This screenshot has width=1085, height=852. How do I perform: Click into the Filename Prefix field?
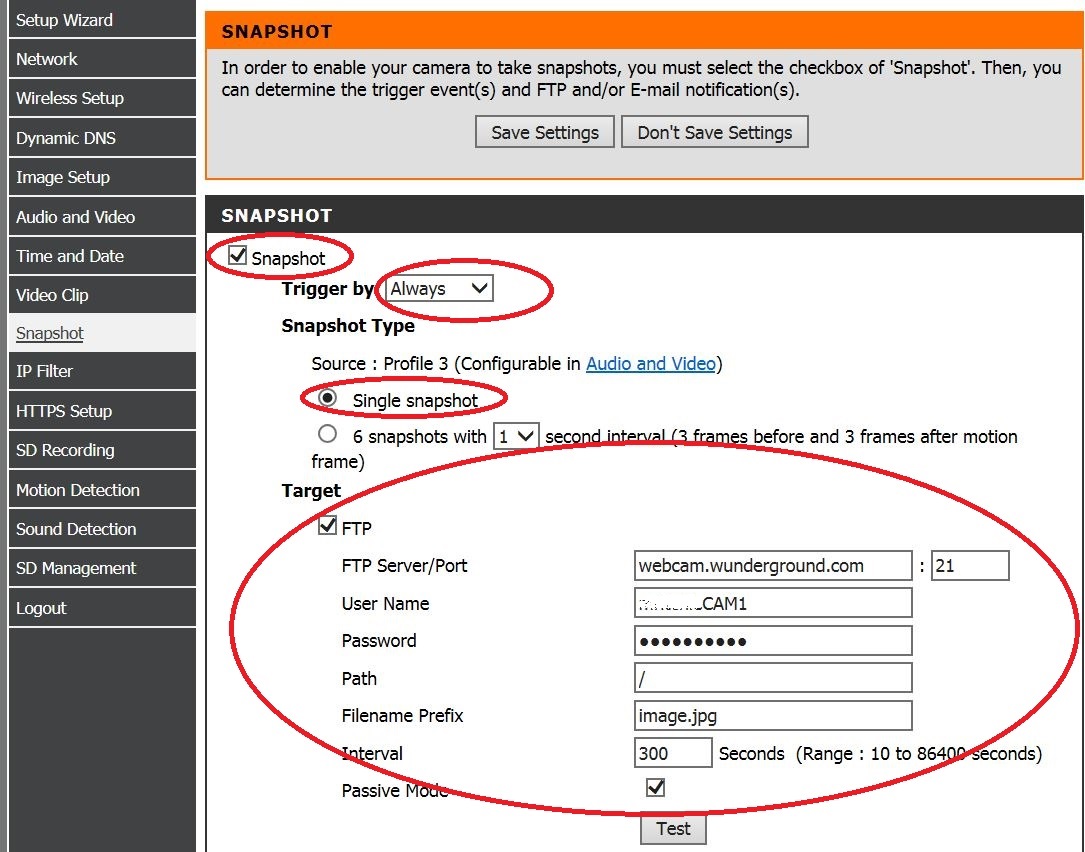pyautogui.click(x=773, y=716)
